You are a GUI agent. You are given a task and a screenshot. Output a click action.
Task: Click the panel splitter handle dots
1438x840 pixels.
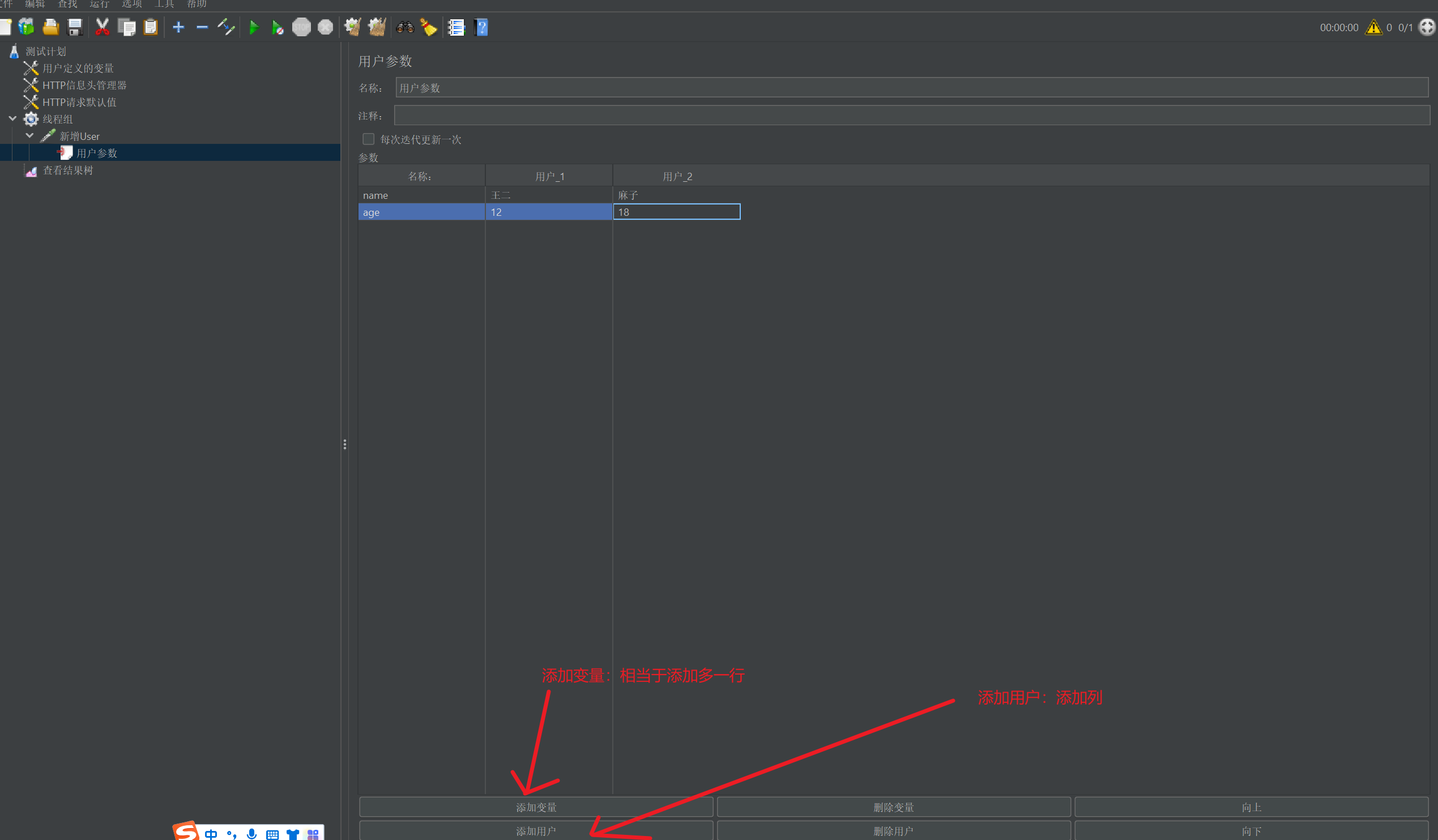(x=345, y=444)
